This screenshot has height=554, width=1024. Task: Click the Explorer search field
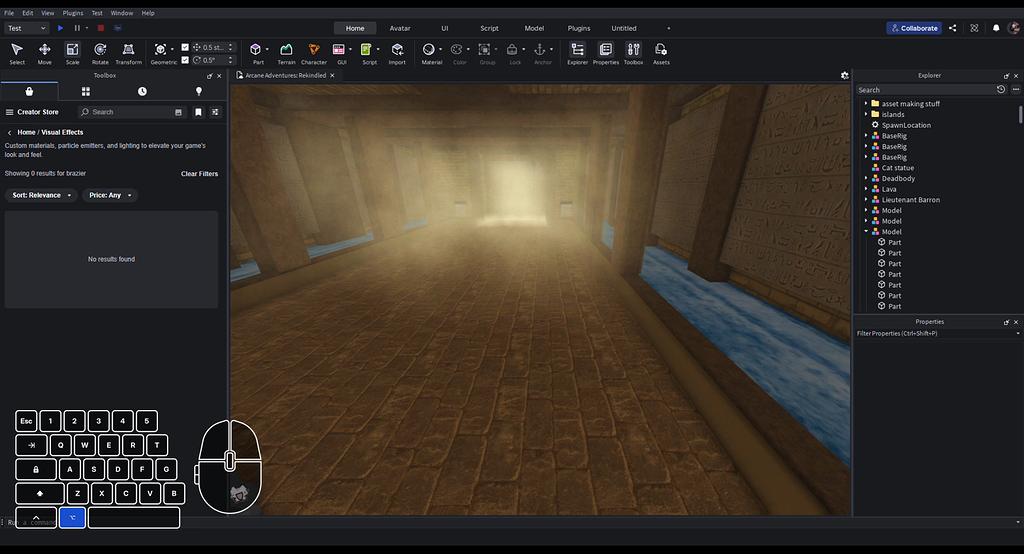925,90
